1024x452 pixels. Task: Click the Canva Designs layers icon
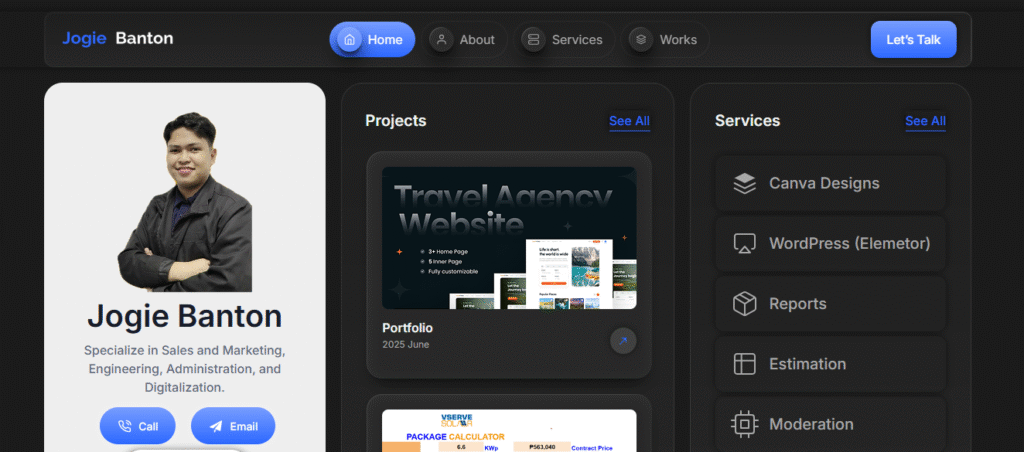[744, 184]
